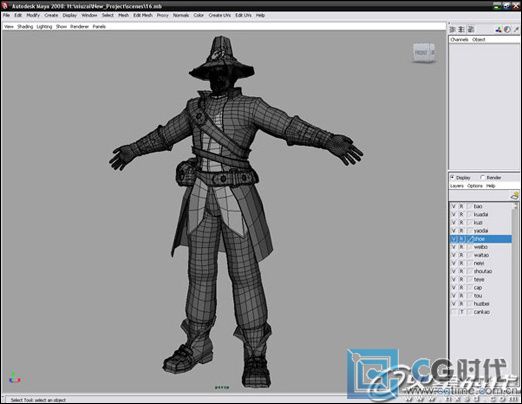Click the colored manipulator icon above Channels
The image size is (522, 404).
(498, 30)
